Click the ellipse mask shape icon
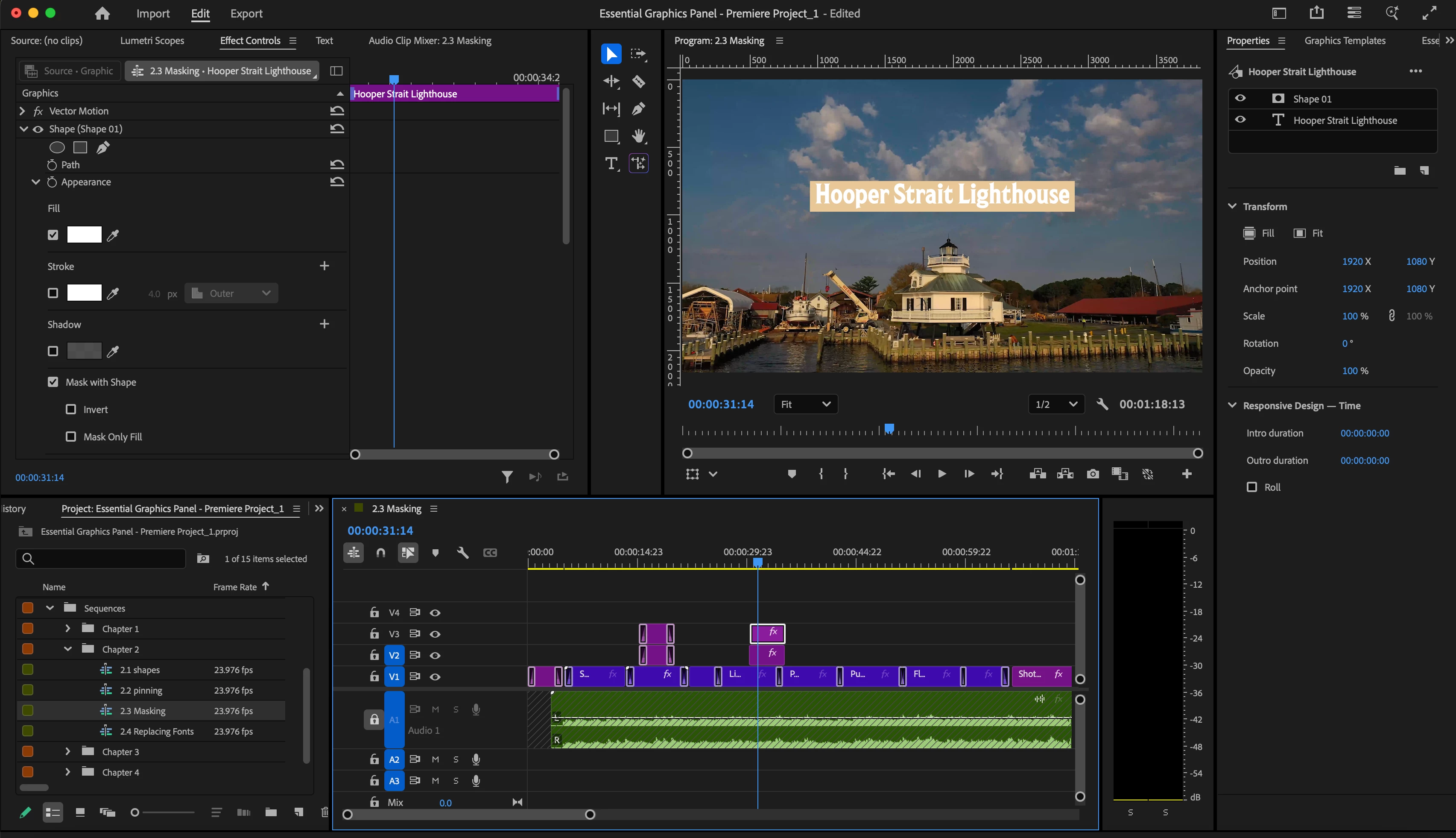The width and height of the screenshot is (1456, 838). point(56,147)
